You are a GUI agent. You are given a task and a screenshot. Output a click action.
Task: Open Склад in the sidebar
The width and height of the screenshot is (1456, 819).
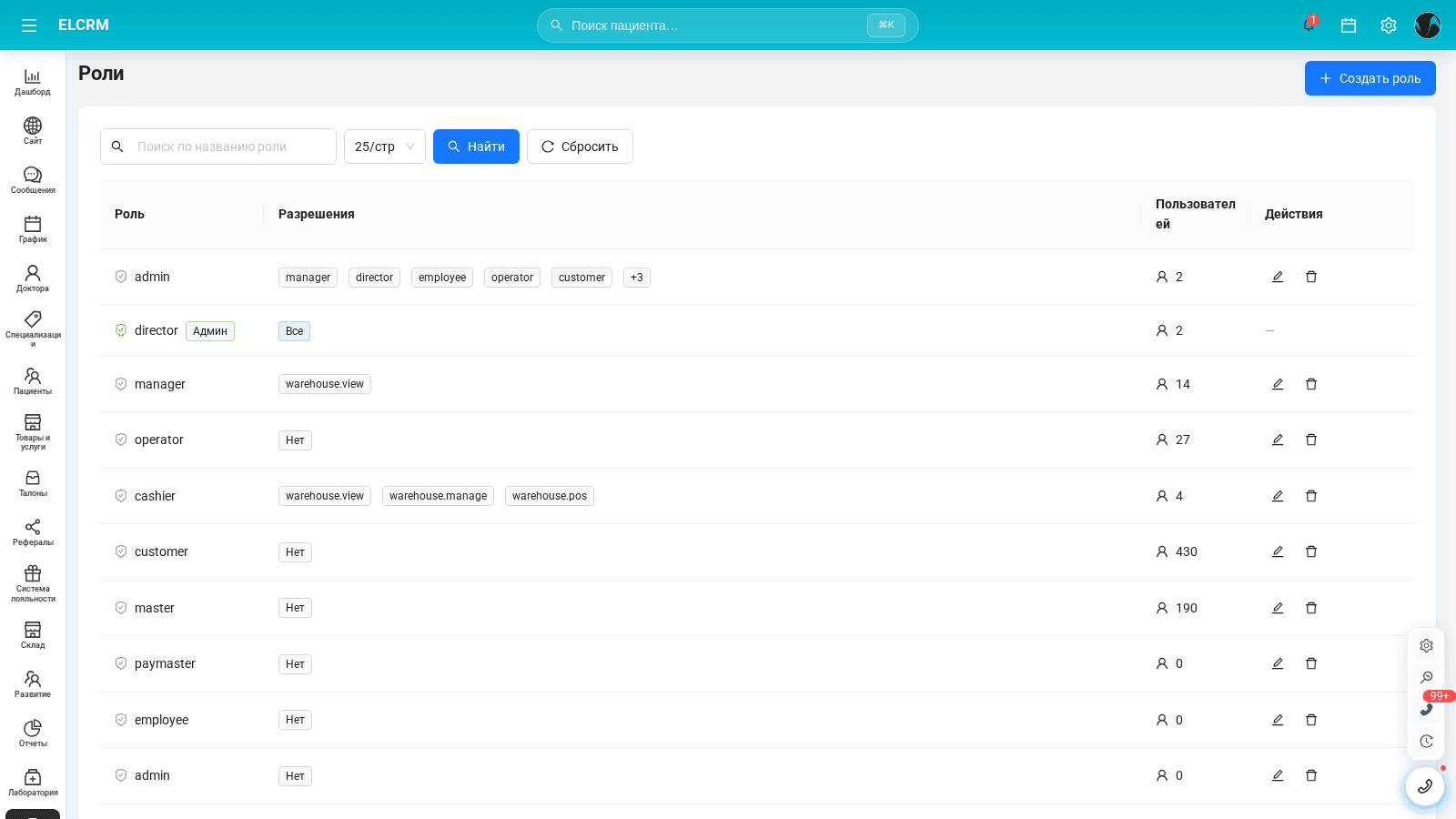click(33, 635)
